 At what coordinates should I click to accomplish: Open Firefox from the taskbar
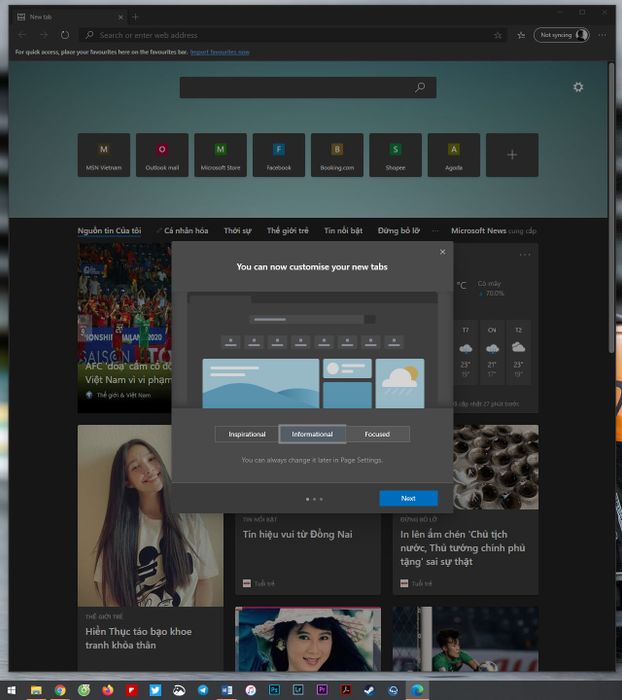pos(108,690)
